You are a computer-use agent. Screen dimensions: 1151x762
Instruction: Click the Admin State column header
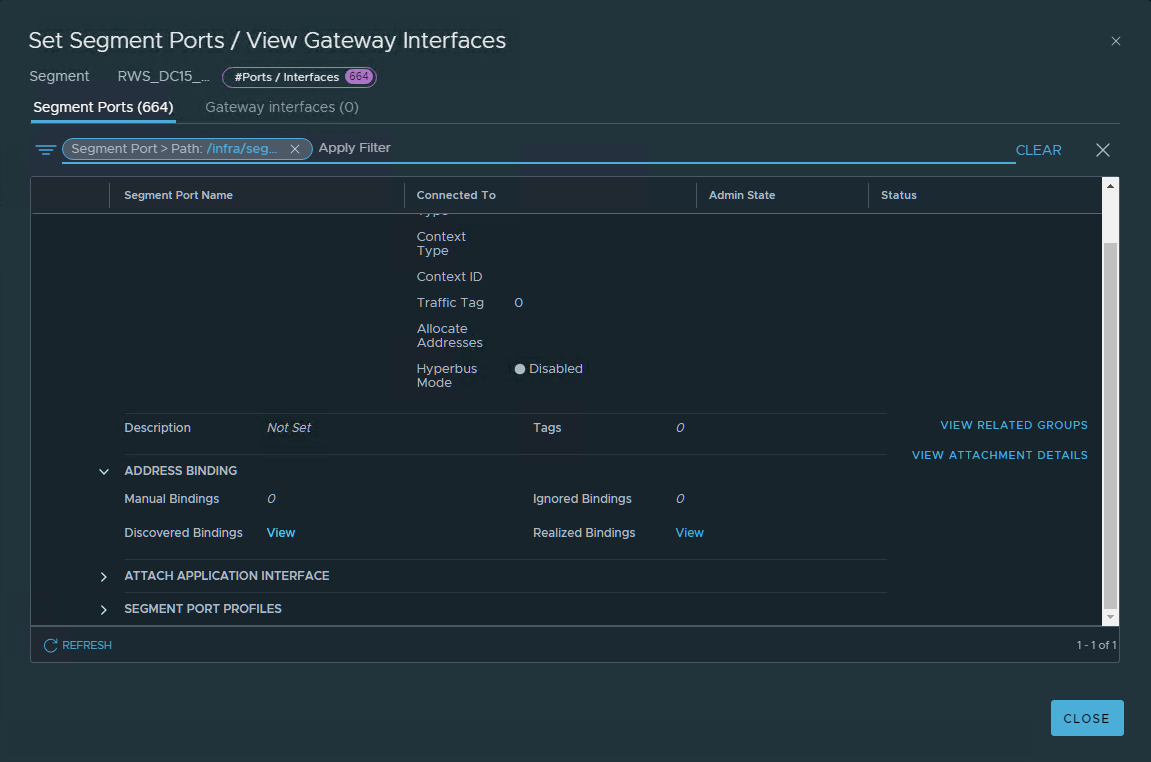(x=741, y=195)
